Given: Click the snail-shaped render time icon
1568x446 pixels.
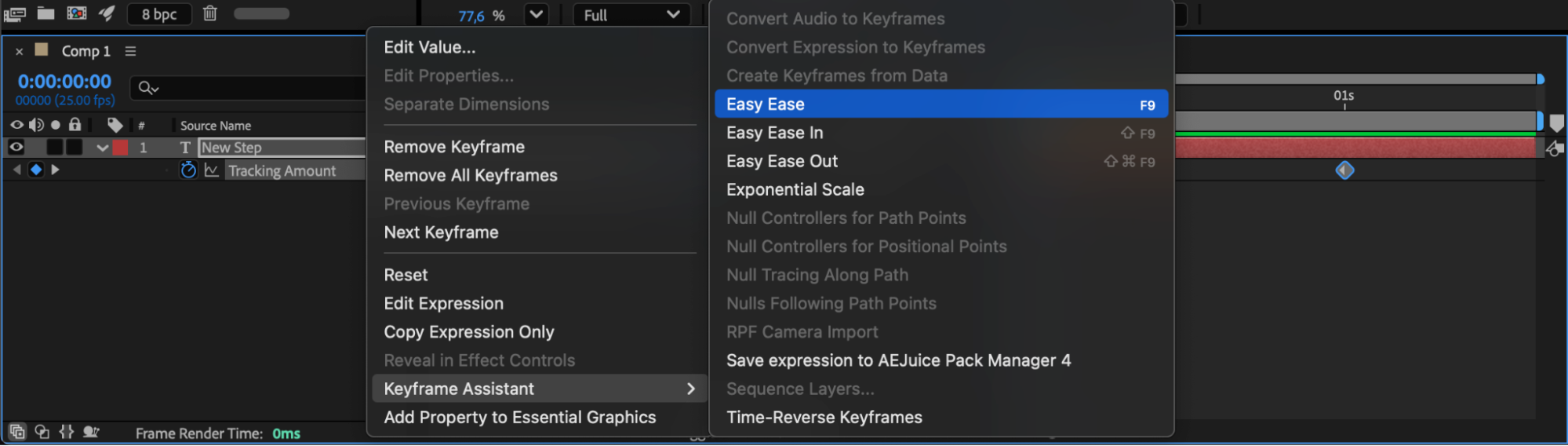Looking at the screenshot, I should coord(91,432).
